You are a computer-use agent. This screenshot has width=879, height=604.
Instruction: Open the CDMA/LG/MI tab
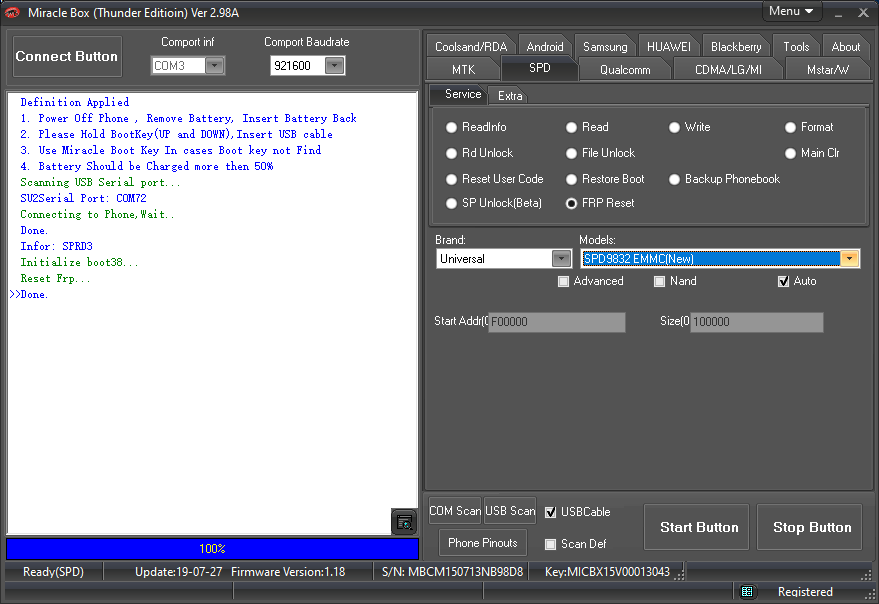728,70
